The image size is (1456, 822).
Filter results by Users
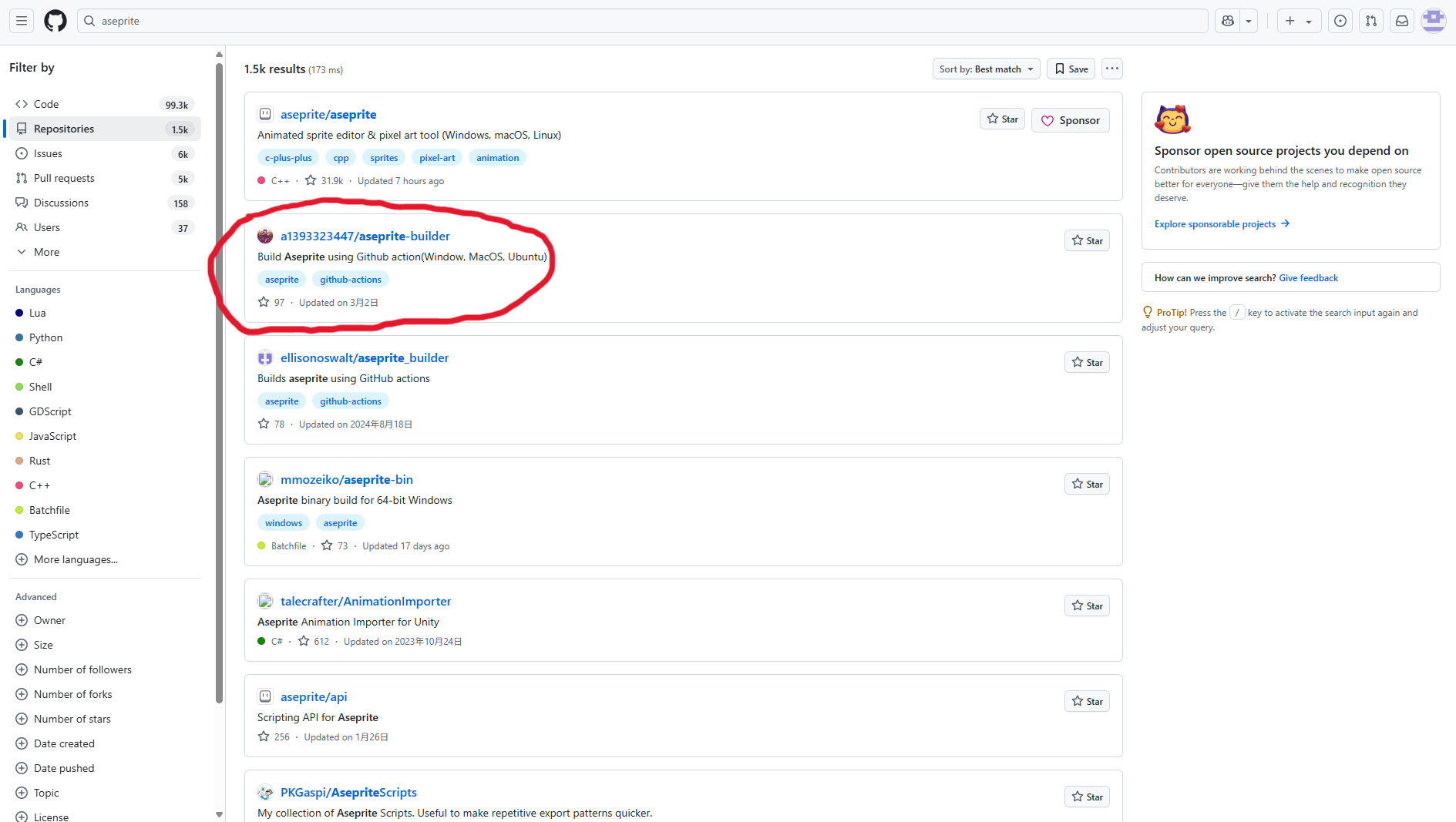coord(105,227)
